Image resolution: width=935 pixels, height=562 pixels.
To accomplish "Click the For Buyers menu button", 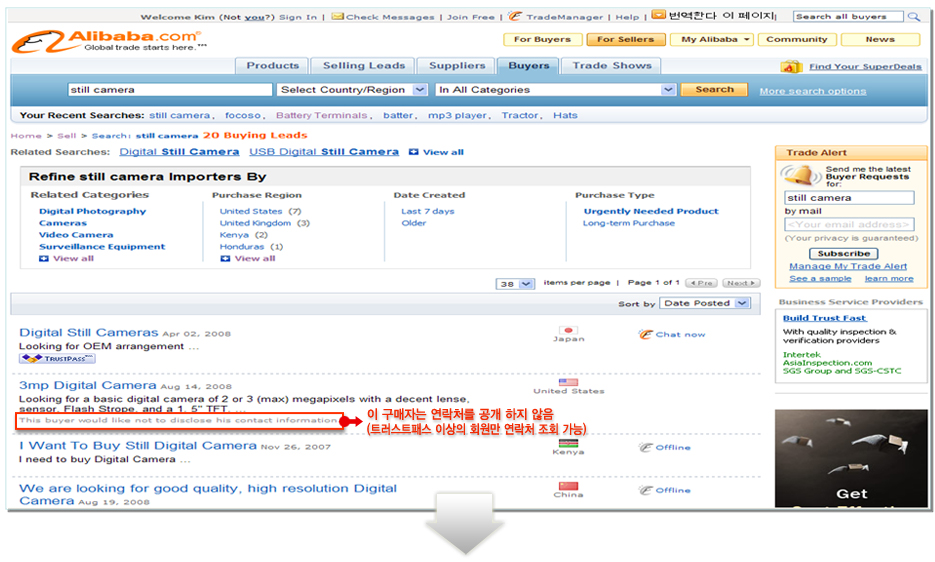I will pyautogui.click(x=542, y=39).
